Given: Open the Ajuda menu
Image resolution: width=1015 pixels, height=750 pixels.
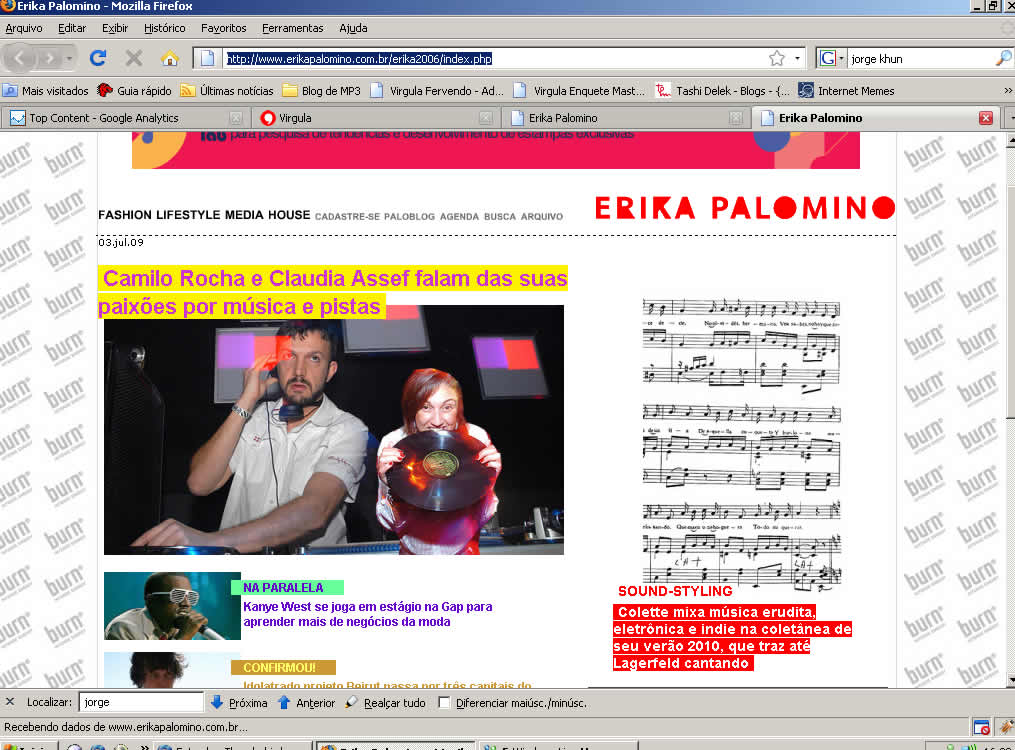Looking at the screenshot, I should point(353,28).
